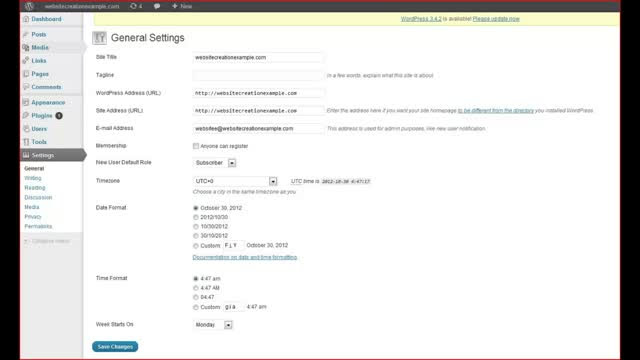Click the E-mail Address field
640x360 pixels.
[258, 129]
